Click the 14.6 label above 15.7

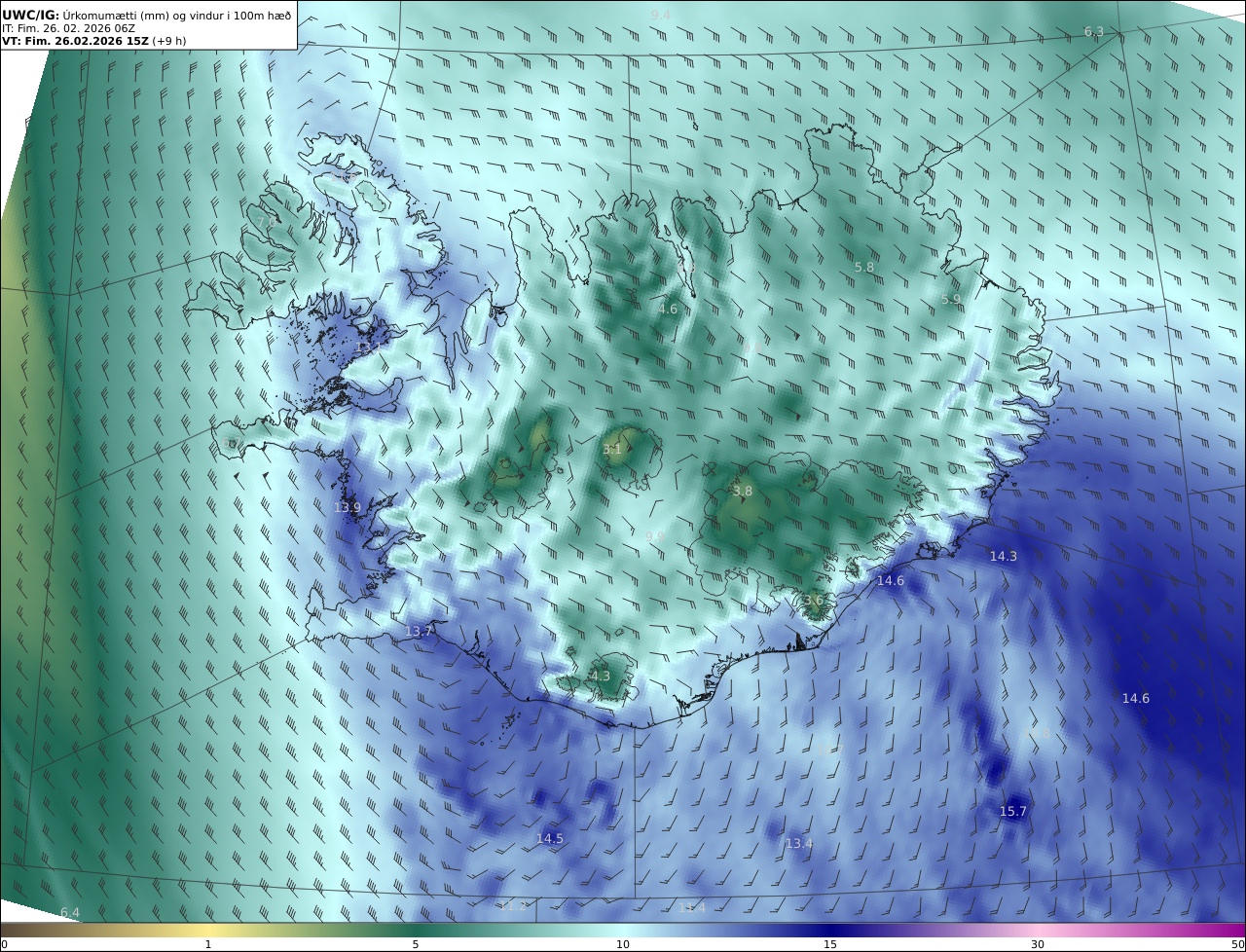point(1136,699)
